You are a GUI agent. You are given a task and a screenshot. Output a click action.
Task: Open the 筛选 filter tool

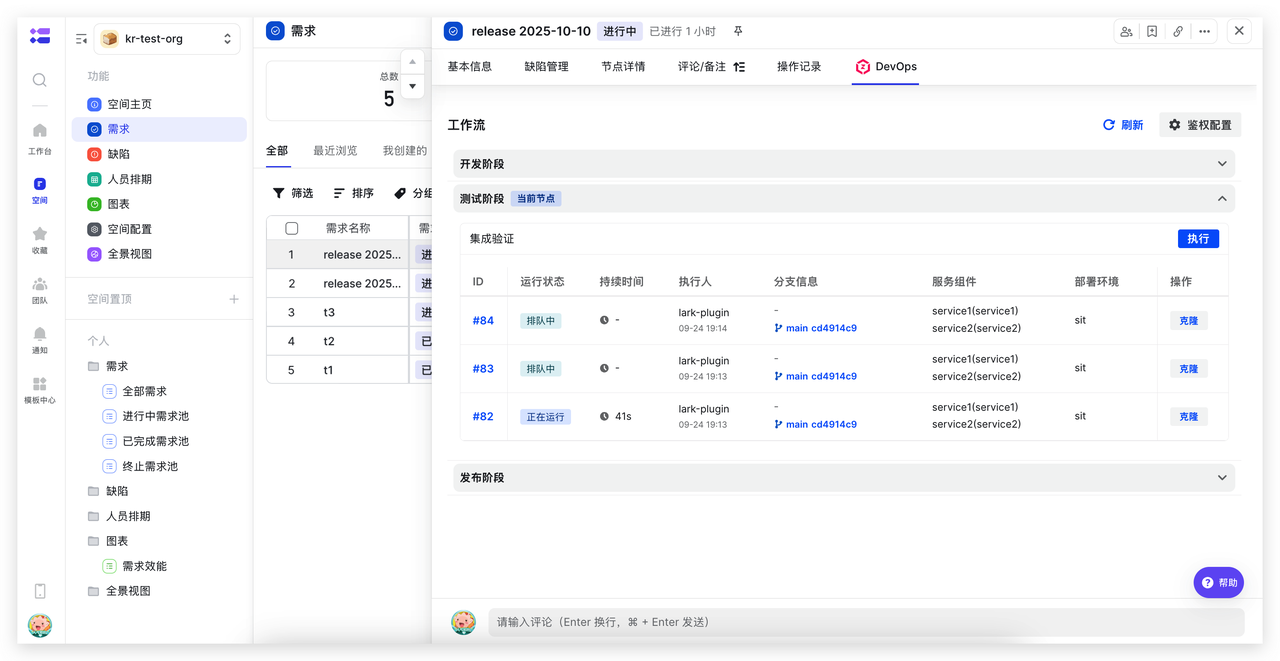click(x=293, y=192)
